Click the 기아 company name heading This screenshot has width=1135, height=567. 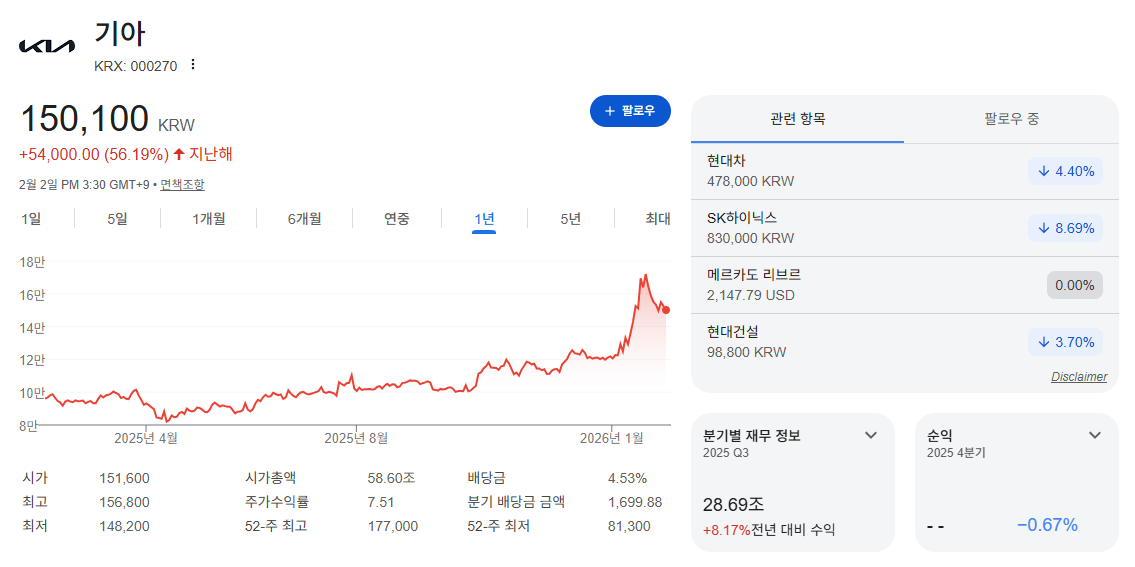[x=120, y=34]
